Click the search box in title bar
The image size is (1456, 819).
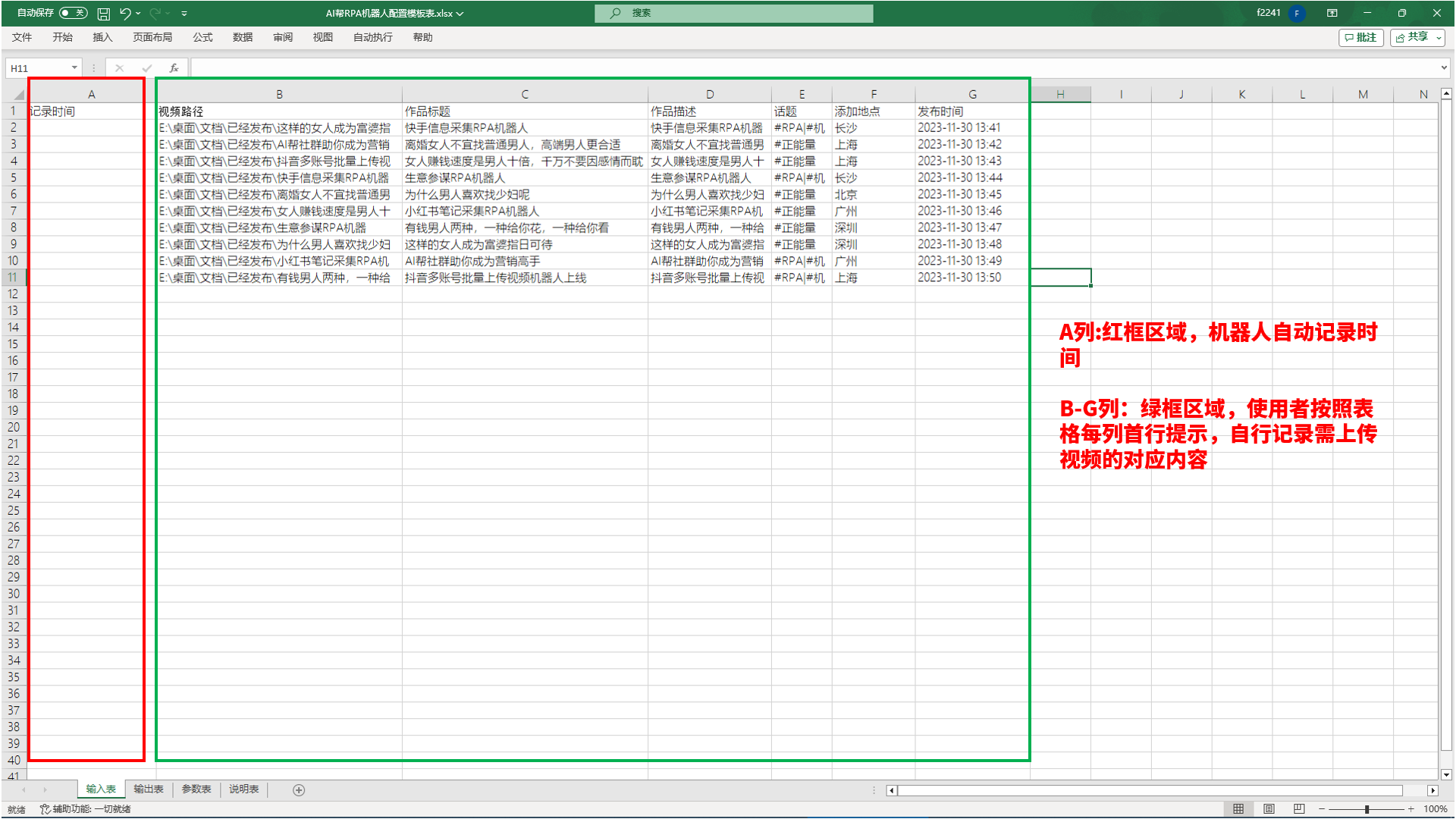pos(733,13)
